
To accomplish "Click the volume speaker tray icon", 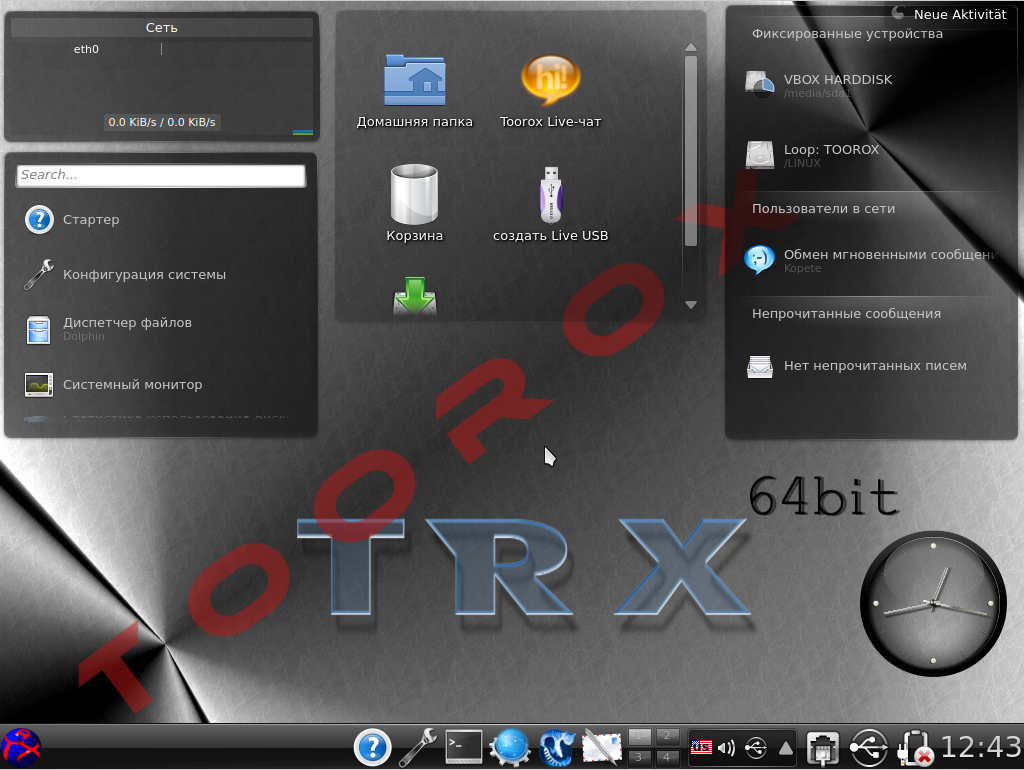I will click(727, 747).
